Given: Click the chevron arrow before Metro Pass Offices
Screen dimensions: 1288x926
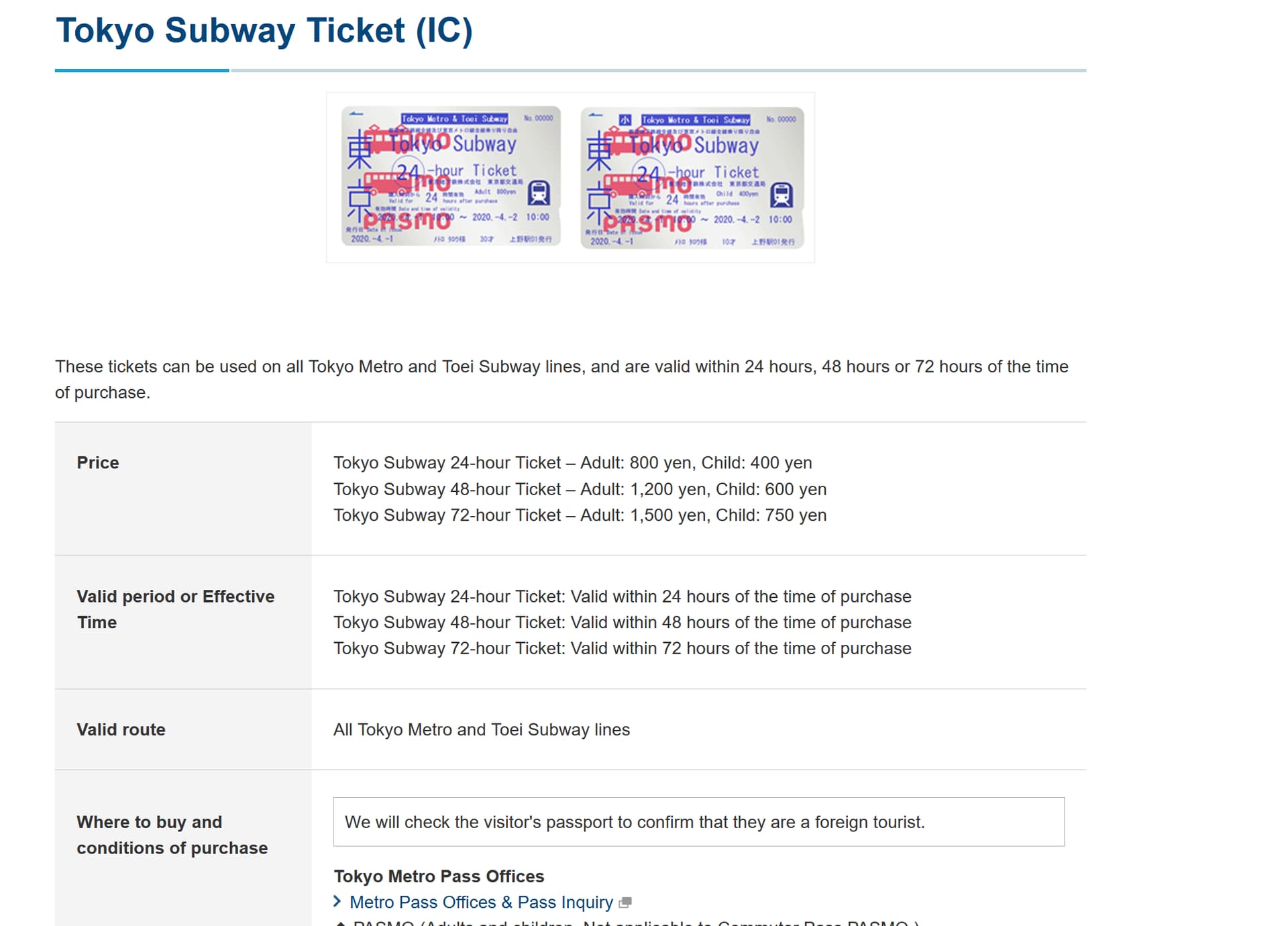Looking at the screenshot, I should pyautogui.click(x=338, y=901).
